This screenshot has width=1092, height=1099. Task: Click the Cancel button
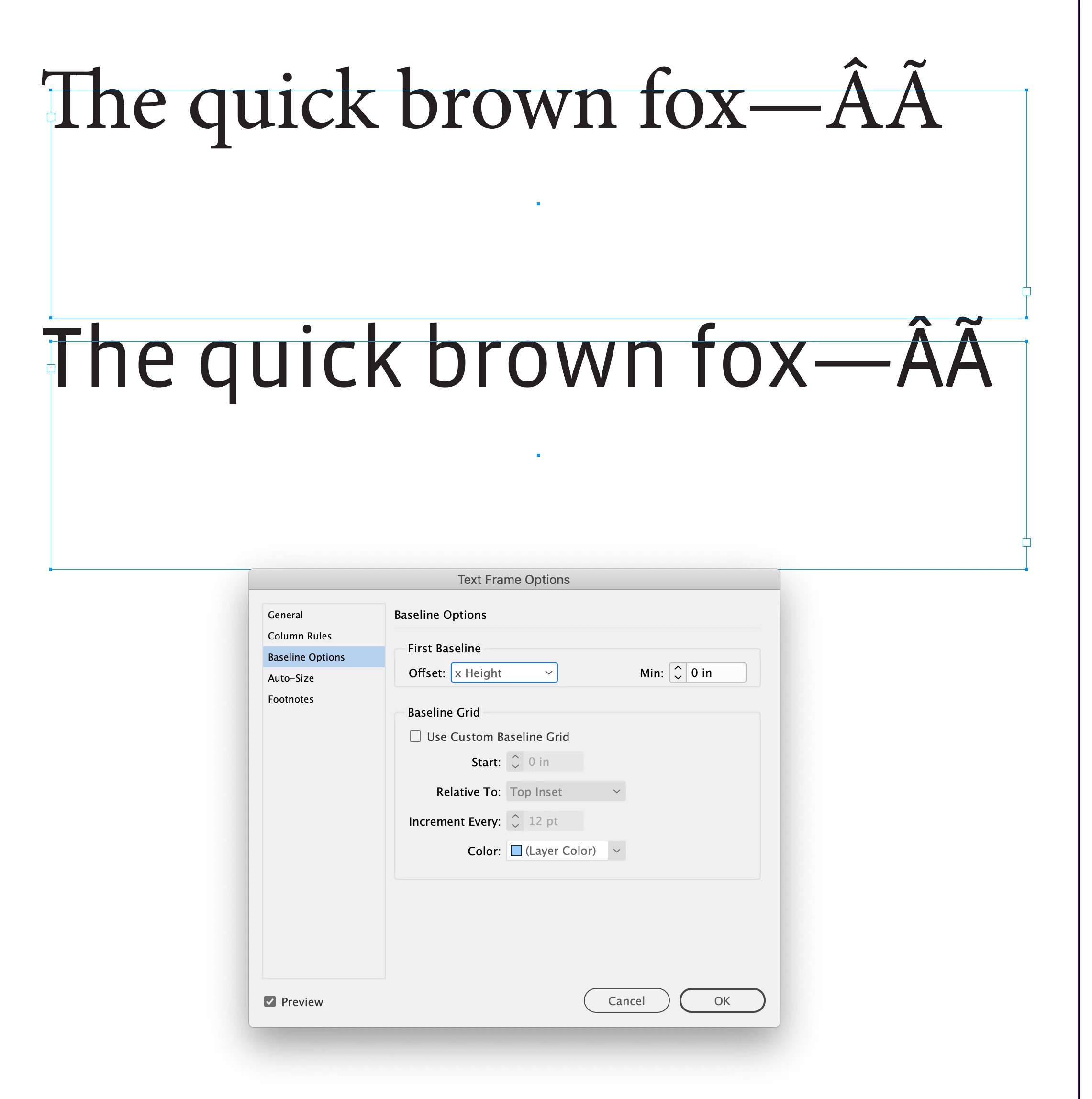626,1001
